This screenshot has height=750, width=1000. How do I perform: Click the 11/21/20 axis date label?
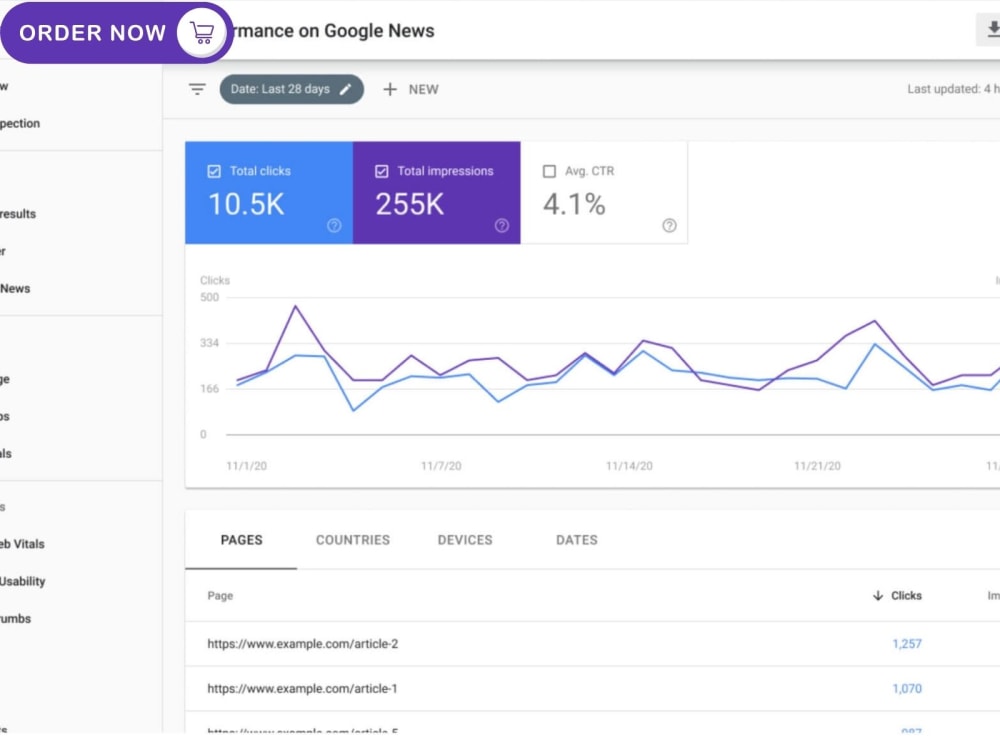(817, 466)
